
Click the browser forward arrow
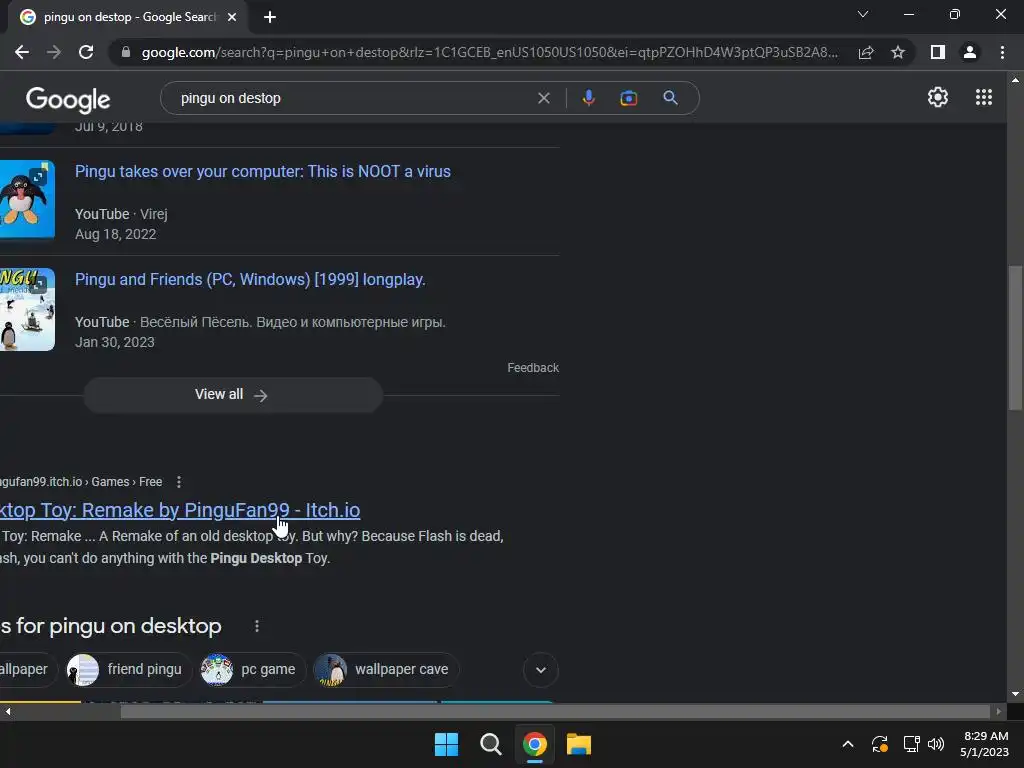[x=54, y=52]
